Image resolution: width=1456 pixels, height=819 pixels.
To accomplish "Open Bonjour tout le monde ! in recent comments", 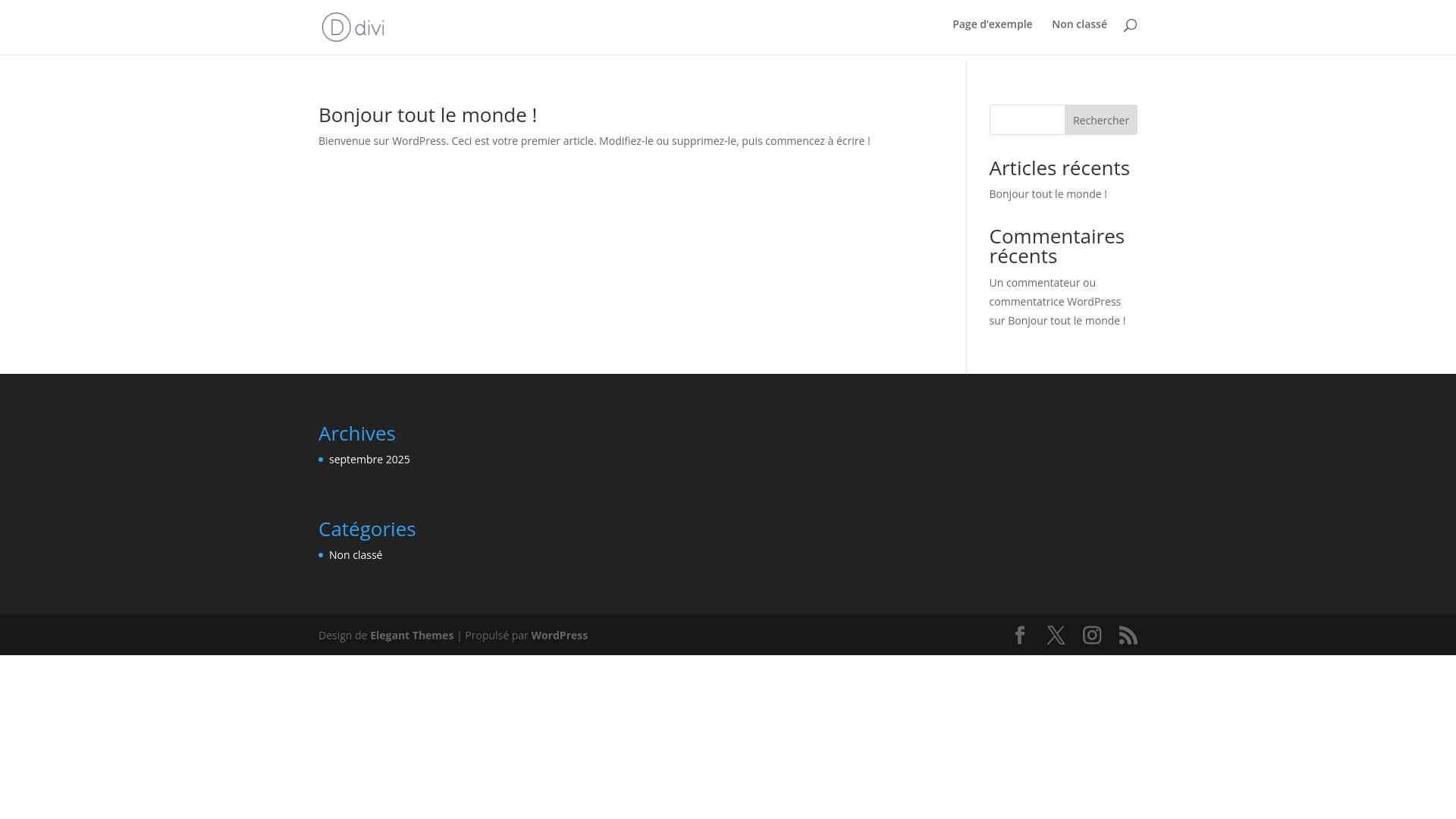I will pos(1066,321).
